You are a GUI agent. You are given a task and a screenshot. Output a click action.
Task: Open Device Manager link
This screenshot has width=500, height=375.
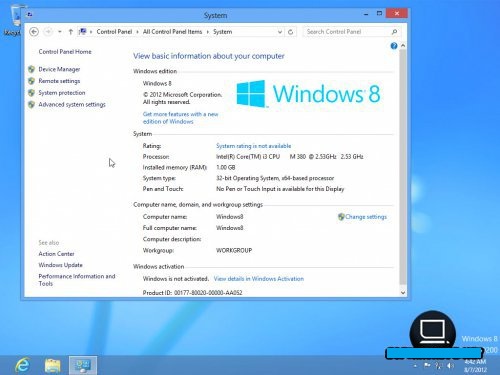59,69
